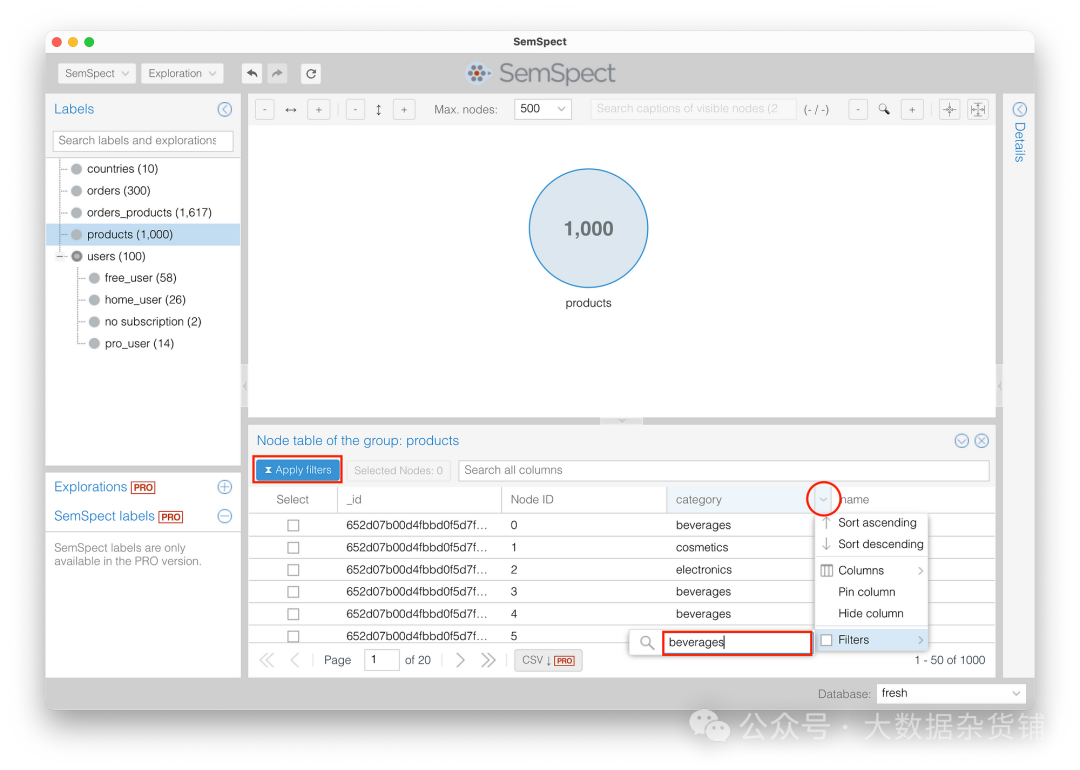Expand the Details side panel arrow
This screenshot has height=770, width=1080.
[x=1019, y=110]
